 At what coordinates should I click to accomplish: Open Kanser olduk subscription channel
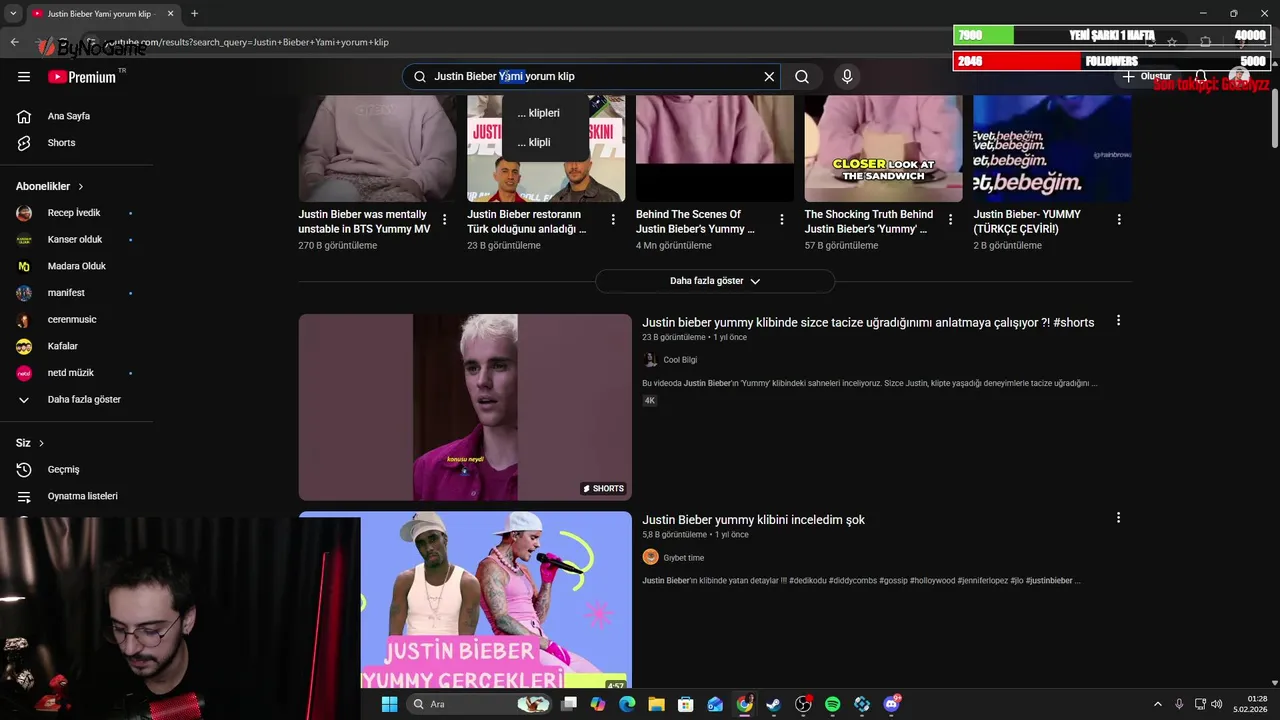click(76, 240)
